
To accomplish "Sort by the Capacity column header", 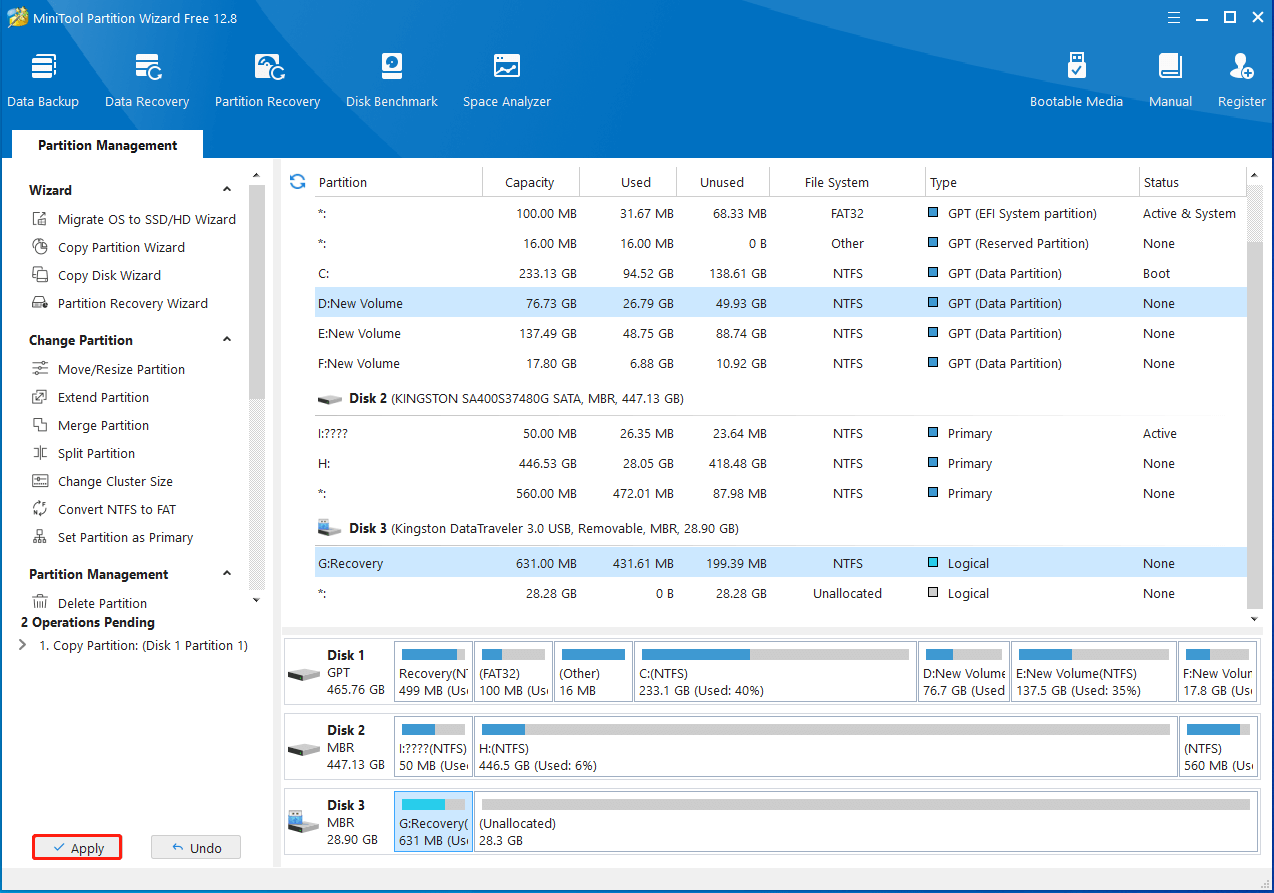I will coord(530,182).
